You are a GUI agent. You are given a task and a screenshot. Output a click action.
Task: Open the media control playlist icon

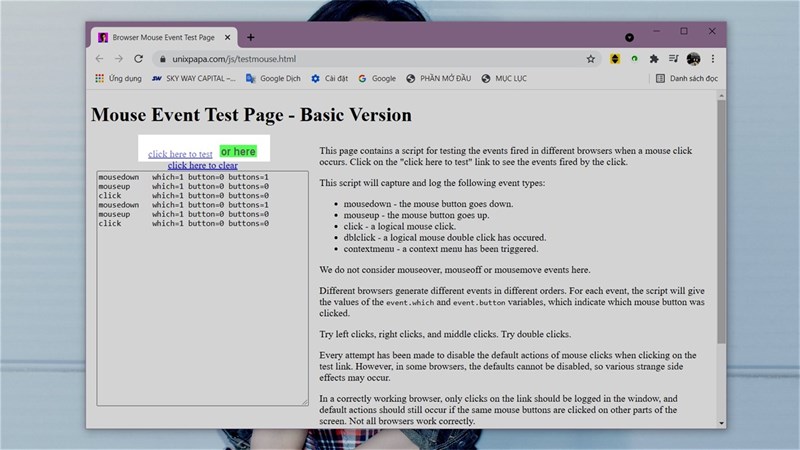674,59
